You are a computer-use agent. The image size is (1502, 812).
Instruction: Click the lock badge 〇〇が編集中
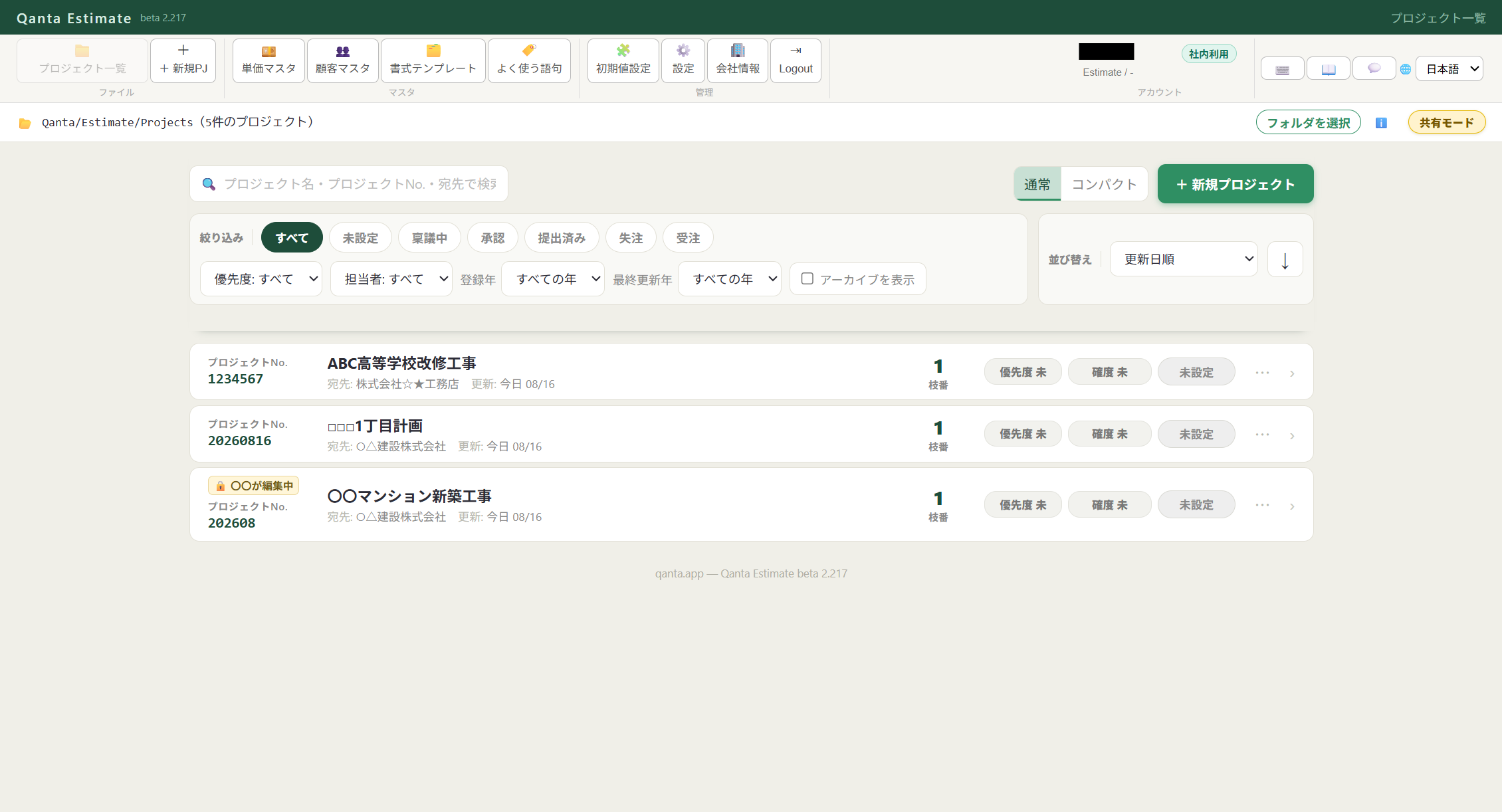tap(254, 486)
